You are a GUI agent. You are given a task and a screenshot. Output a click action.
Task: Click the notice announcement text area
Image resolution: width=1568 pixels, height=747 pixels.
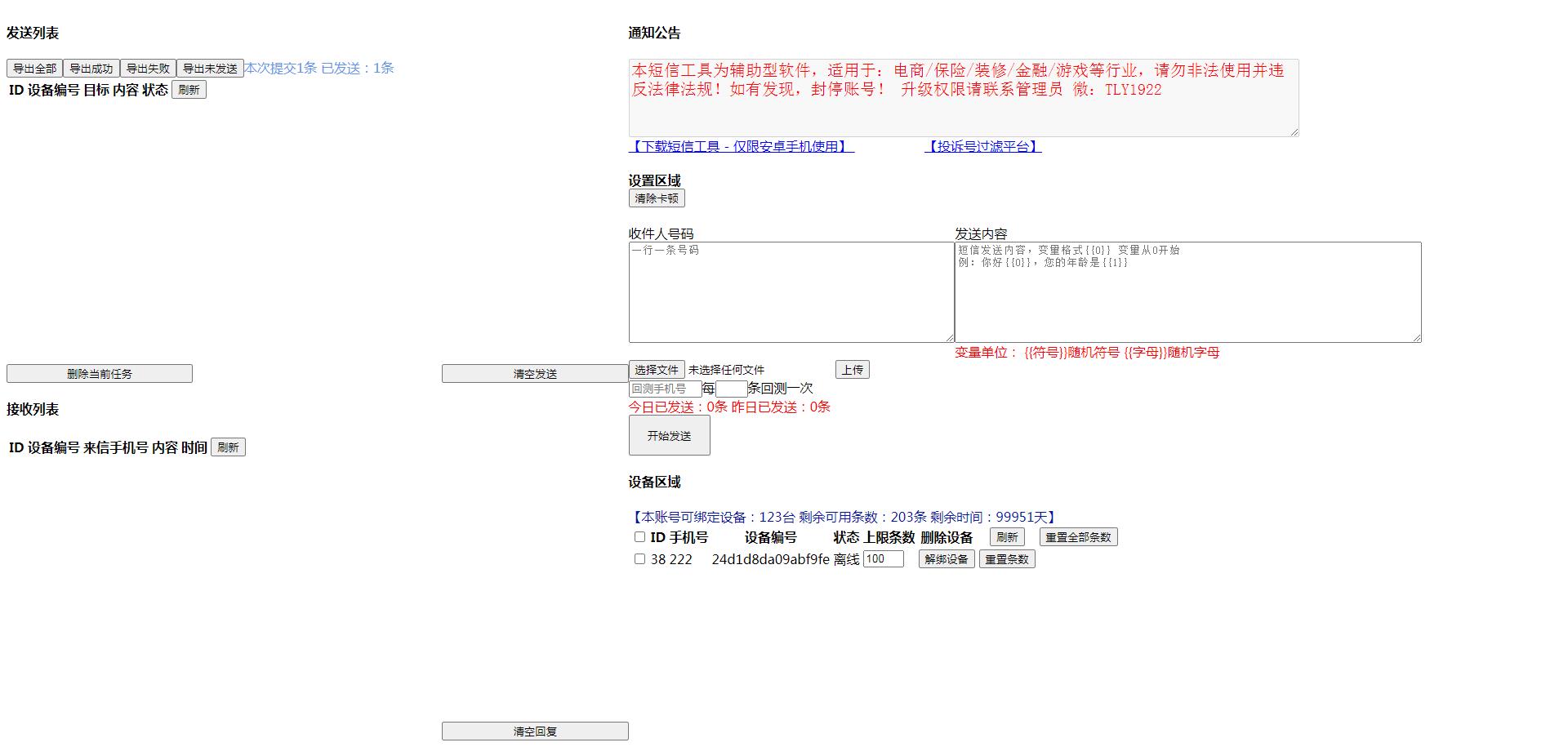[964, 98]
